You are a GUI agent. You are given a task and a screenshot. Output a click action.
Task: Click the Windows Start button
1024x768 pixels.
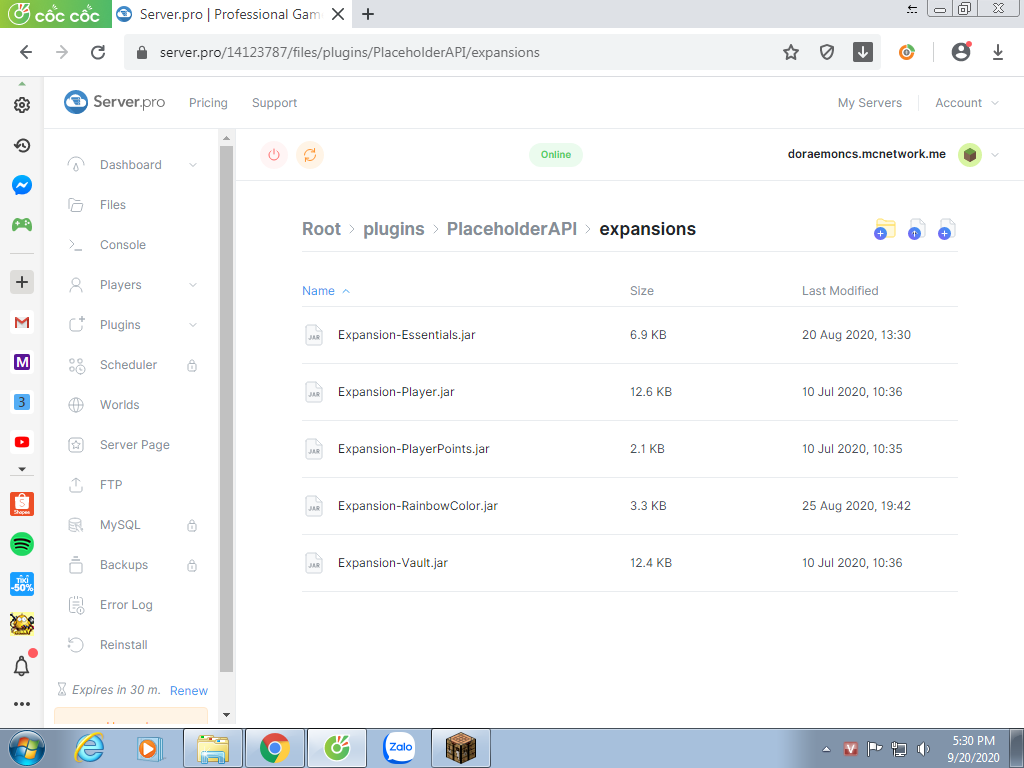point(27,748)
